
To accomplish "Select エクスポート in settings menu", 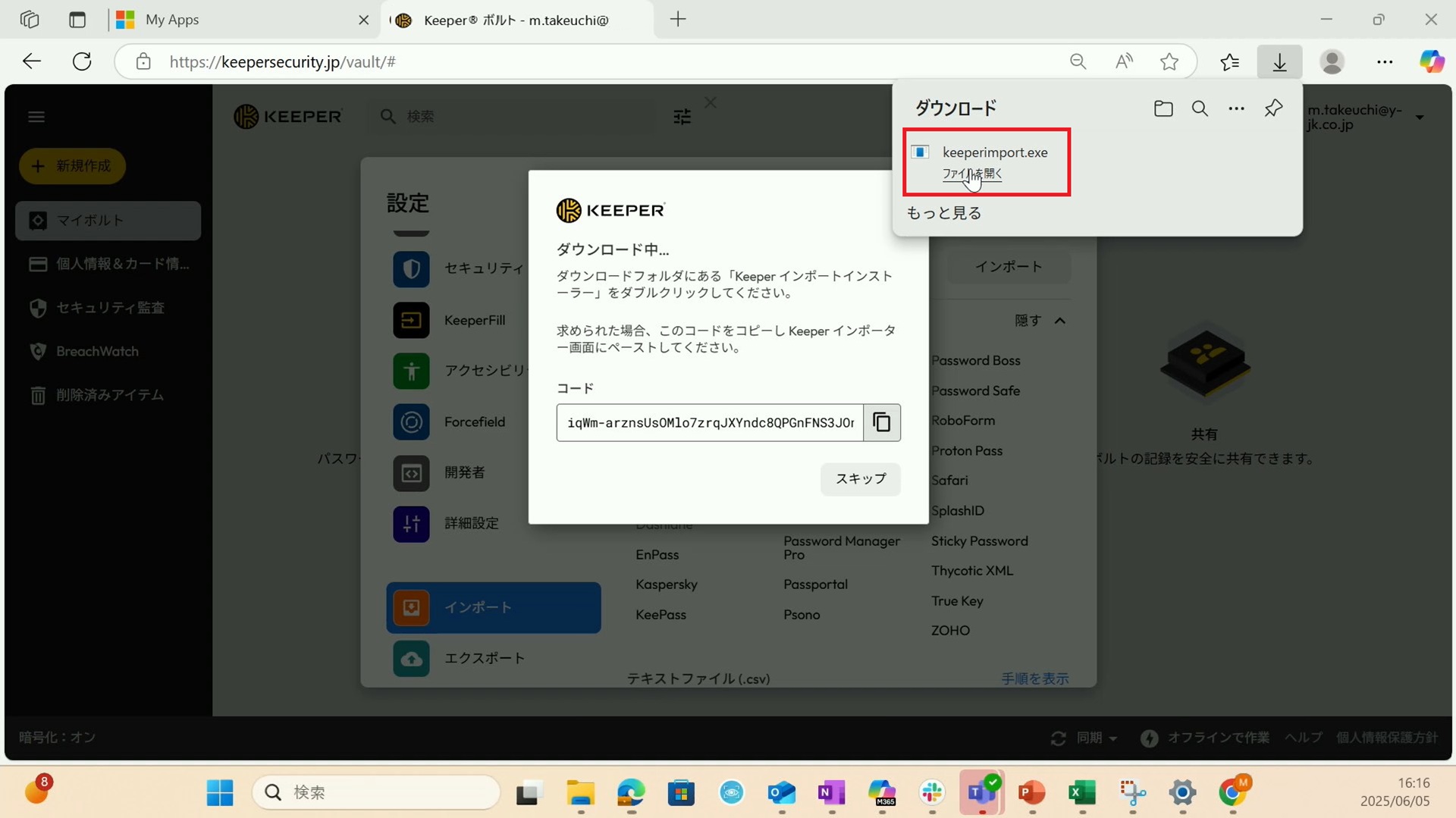I will click(x=484, y=658).
